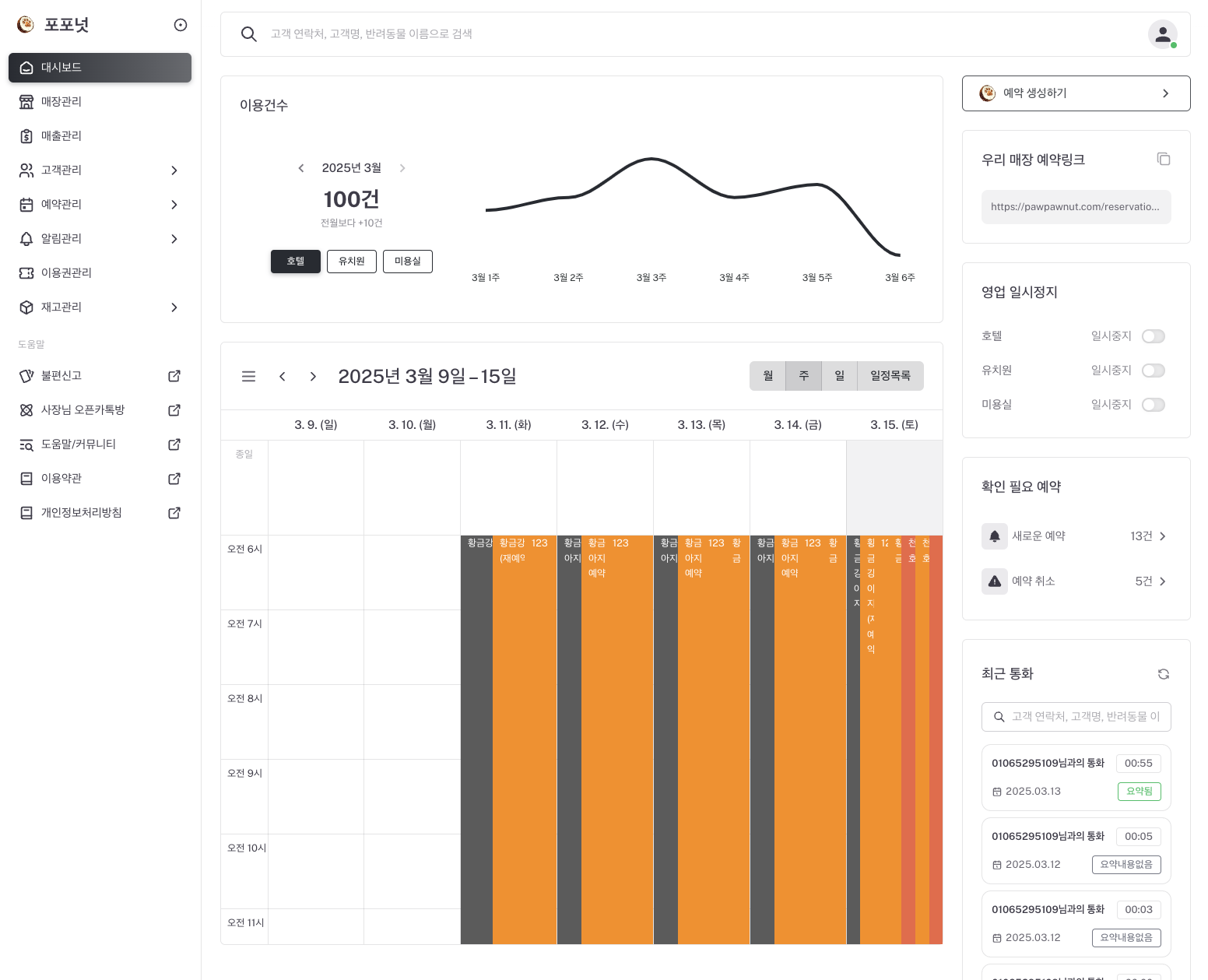Open 개인정보처리방침 external link icon

click(x=174, y=513)
